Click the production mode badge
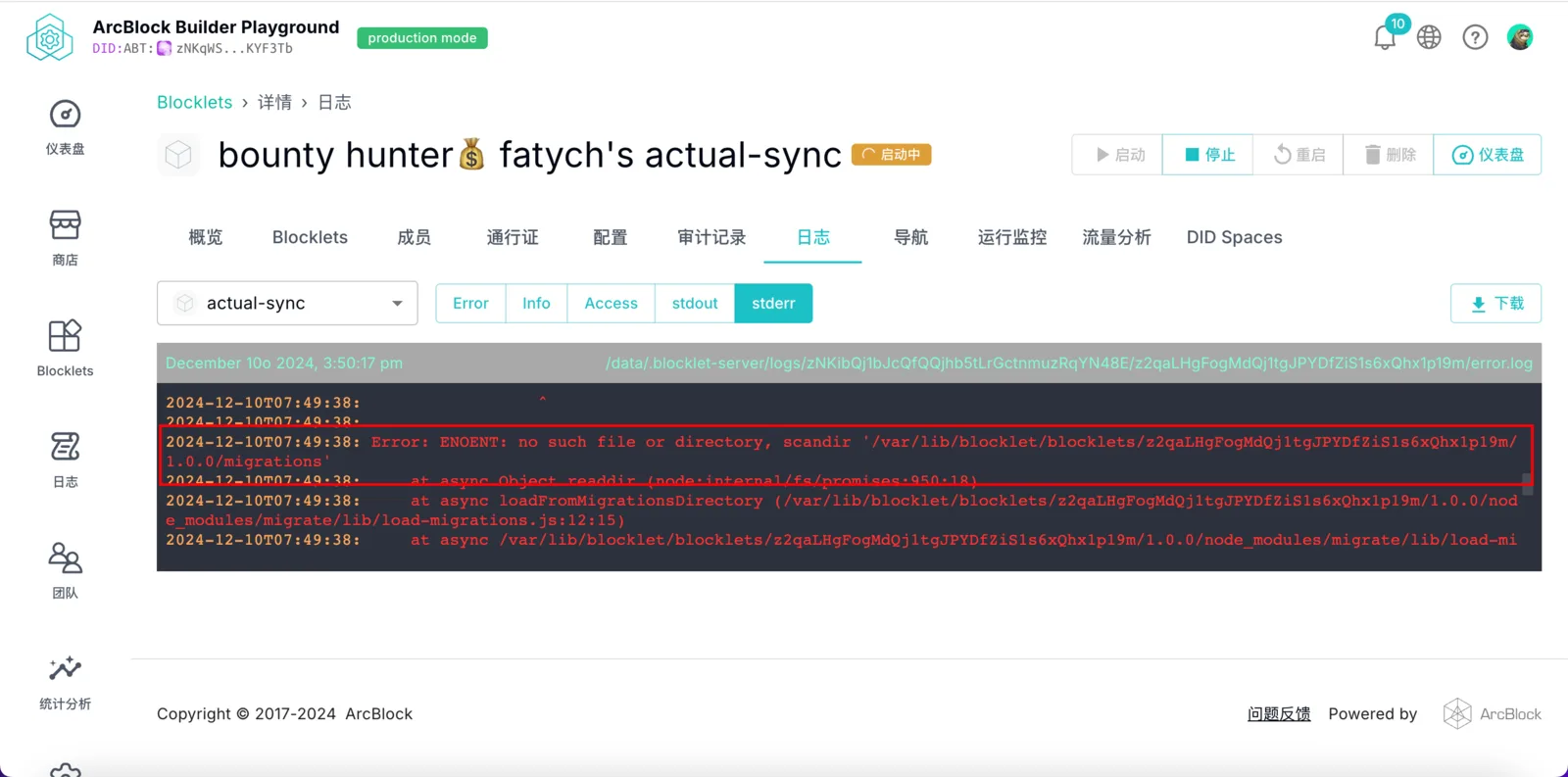This screenshot has width=1568, height=777. (422, 38)
